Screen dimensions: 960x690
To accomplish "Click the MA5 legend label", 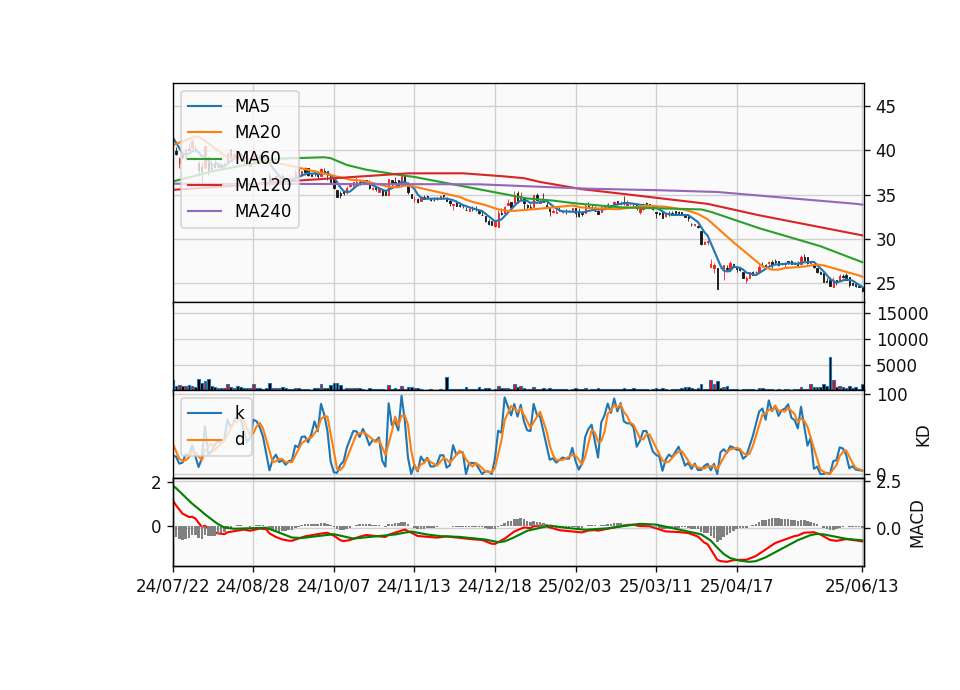I will pos(252,106).
